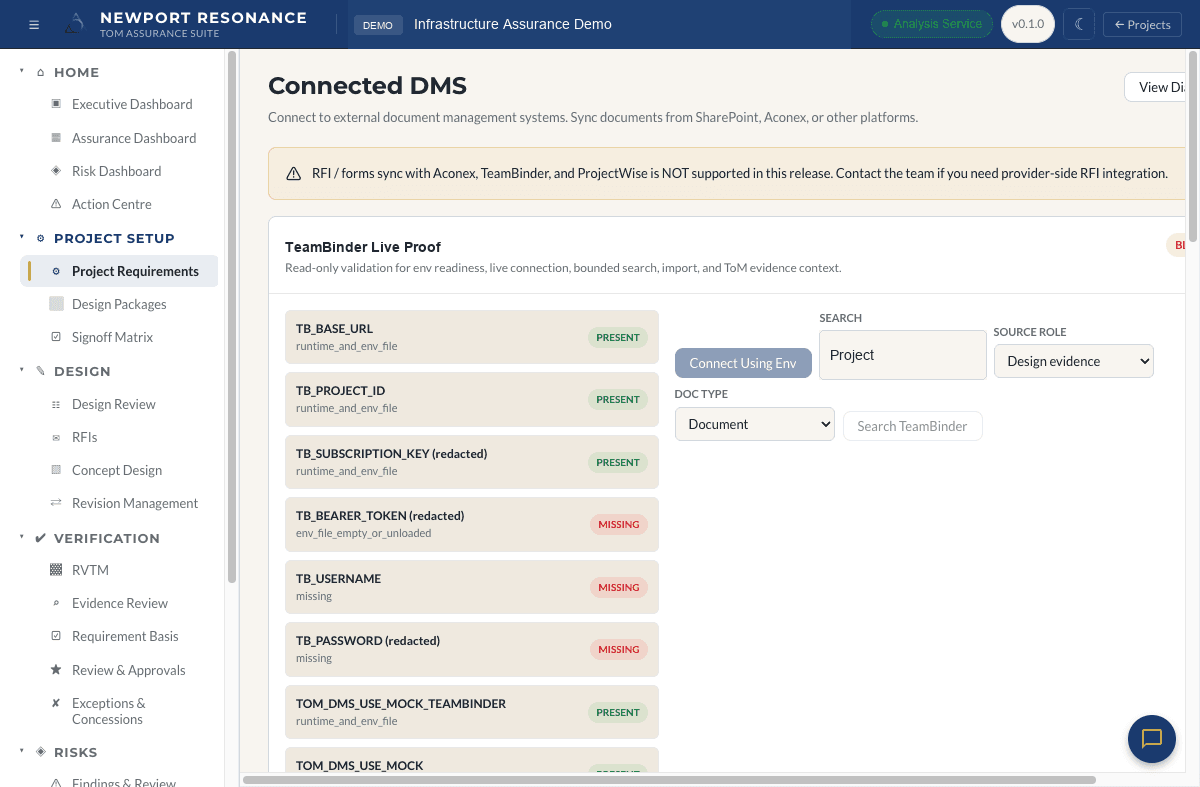Viewport: 1200px width, 787px height.
Task: Click the RFIs envelope icon
Action: click(x=56, y=437)
